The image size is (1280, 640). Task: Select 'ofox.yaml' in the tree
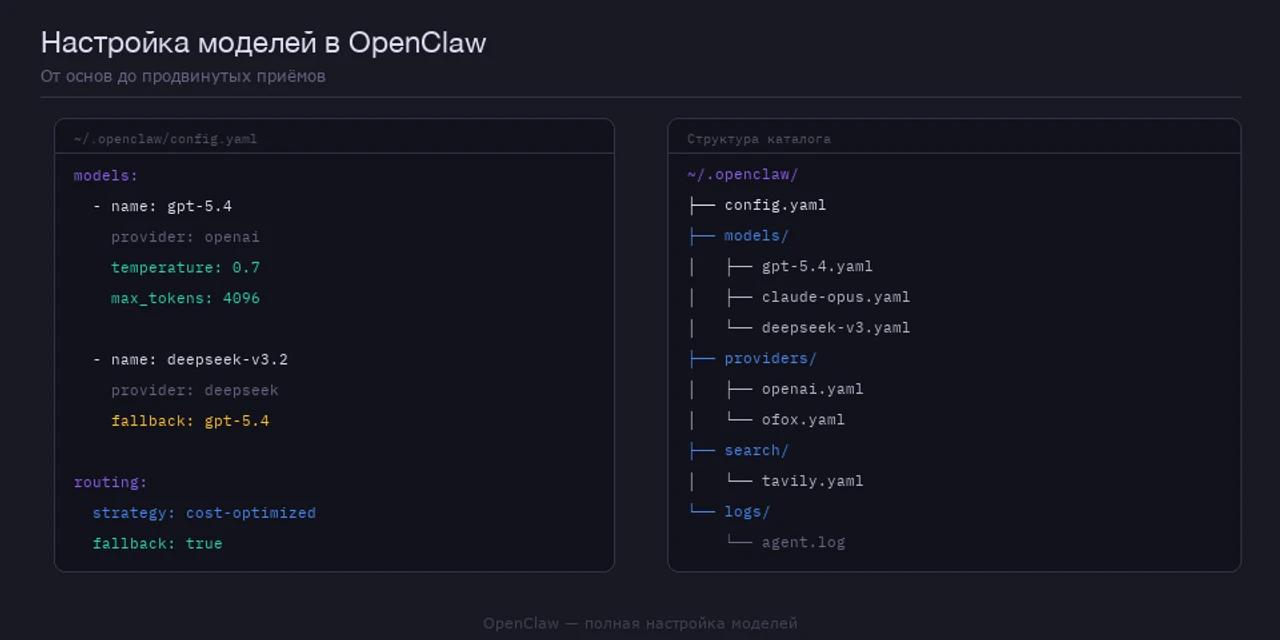tap(803, 419)
